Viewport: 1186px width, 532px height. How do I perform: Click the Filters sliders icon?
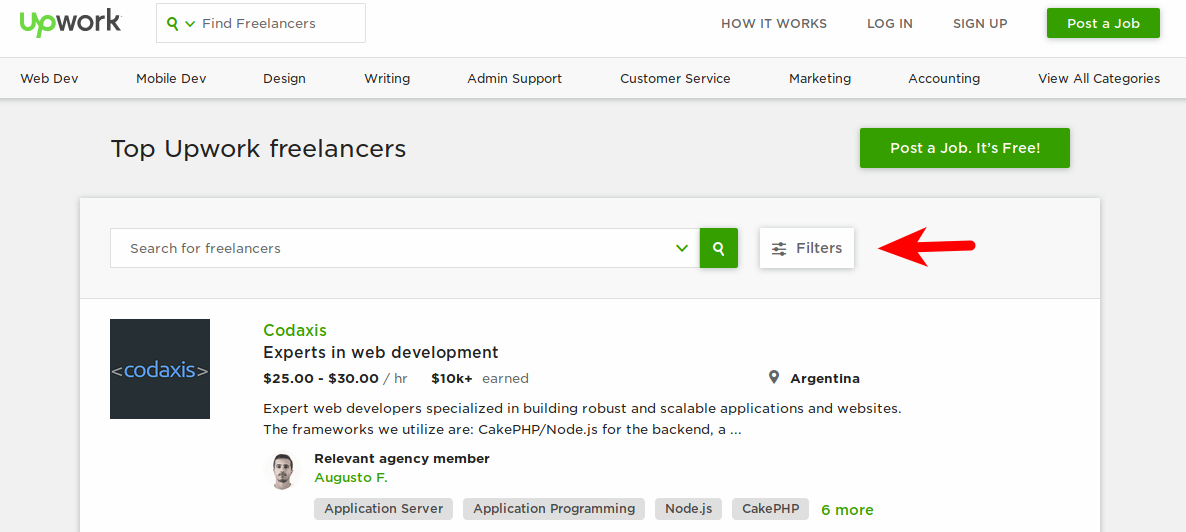(779, 249)
